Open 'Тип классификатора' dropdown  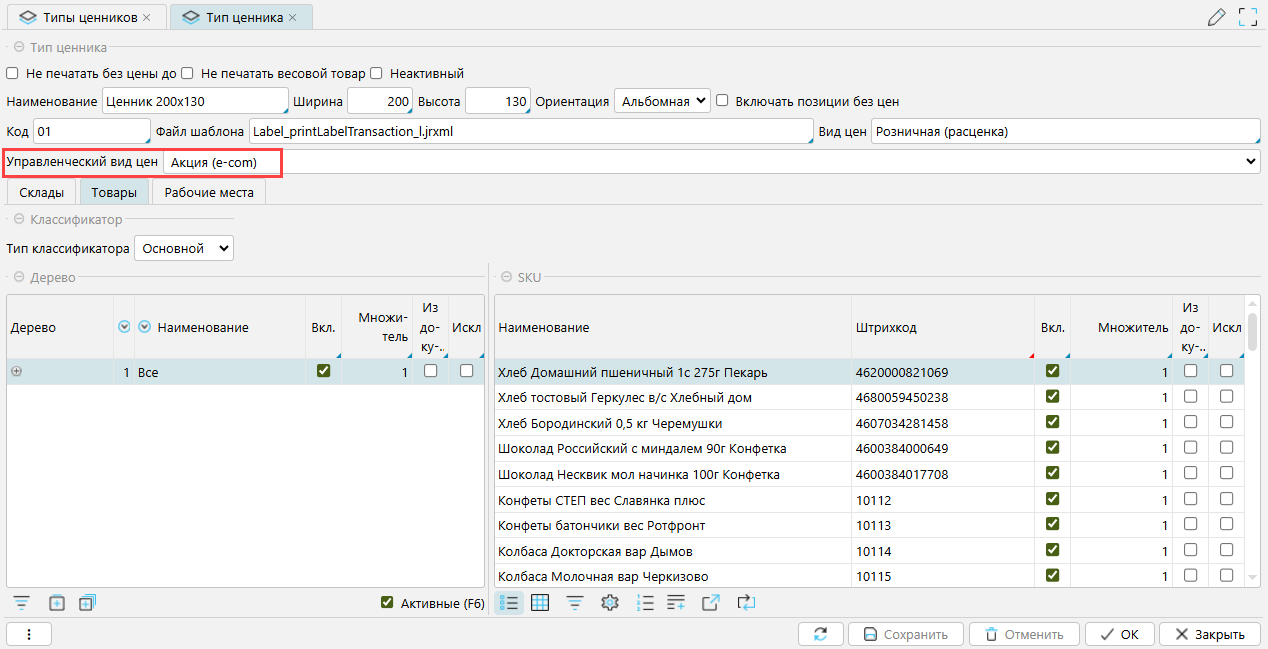click(183, 248)
